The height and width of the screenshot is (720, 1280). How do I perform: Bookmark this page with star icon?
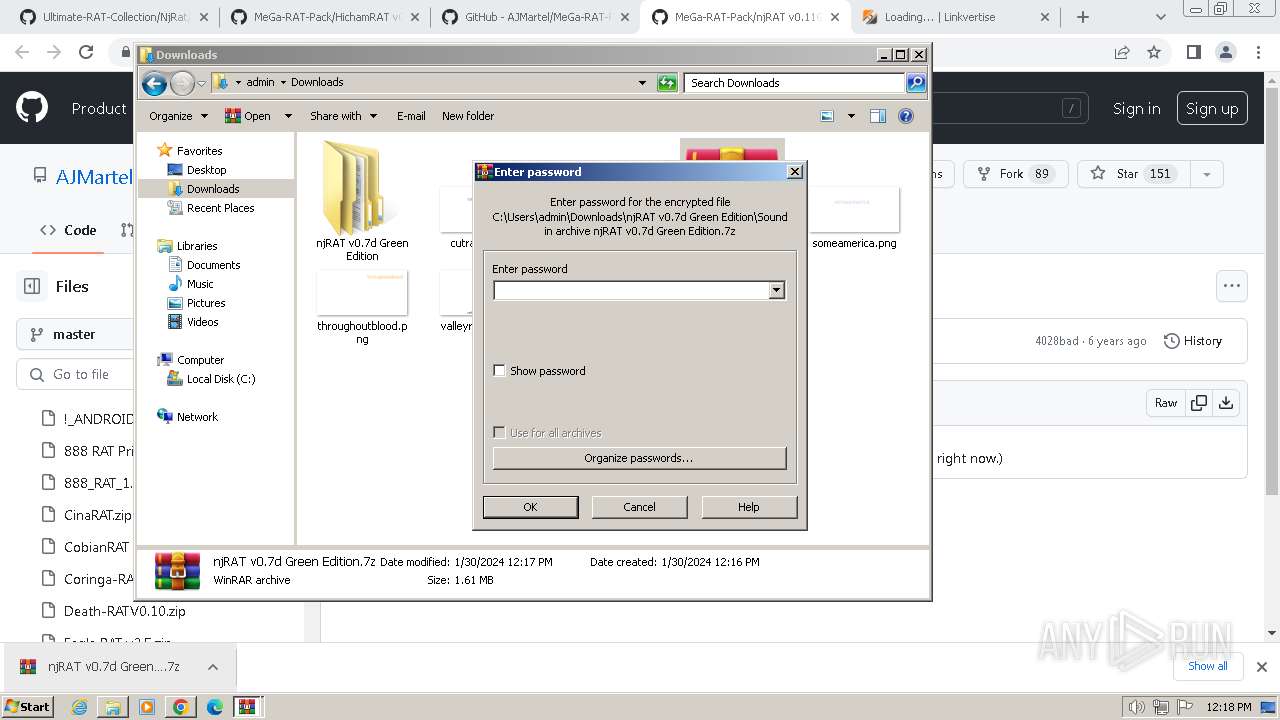[1154, 53]
